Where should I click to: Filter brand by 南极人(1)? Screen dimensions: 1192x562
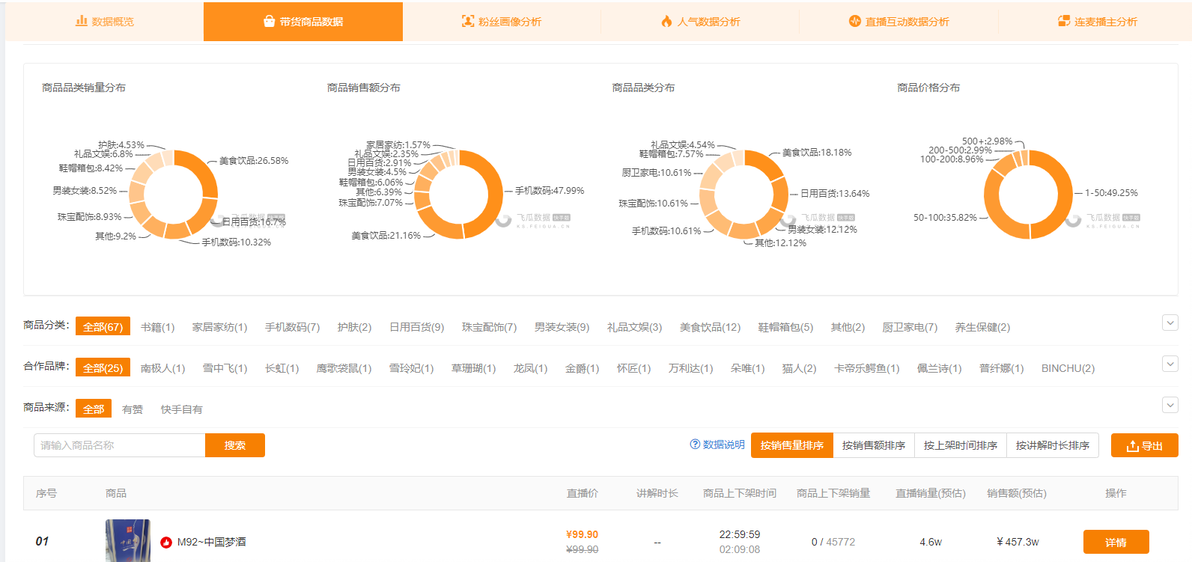click(163, 368)
